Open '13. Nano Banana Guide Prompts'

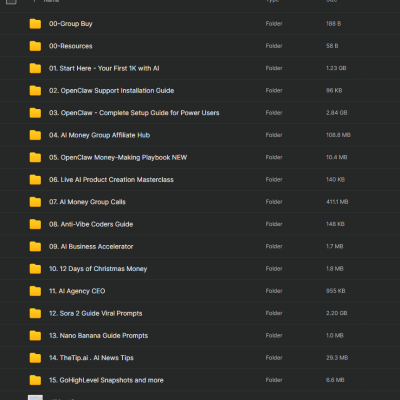click(98, 336)
